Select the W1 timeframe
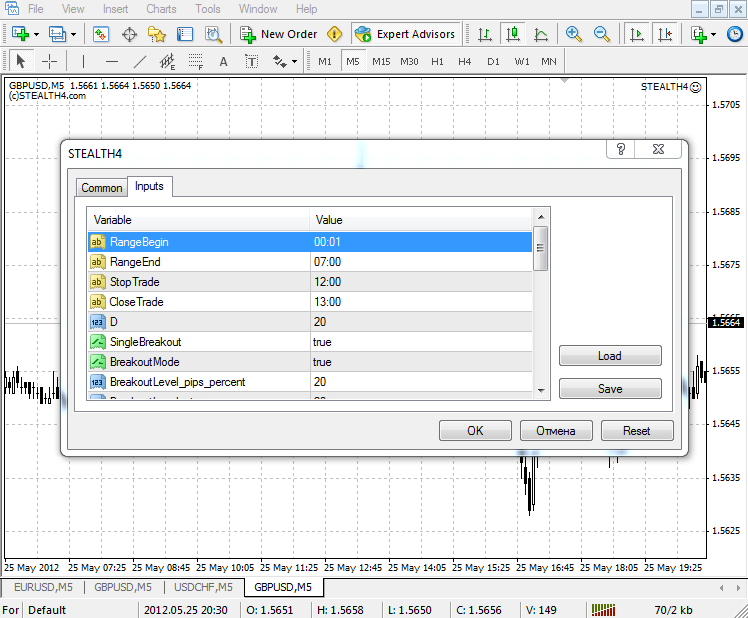This screenshot has width=748, height=618. [522, 62]
